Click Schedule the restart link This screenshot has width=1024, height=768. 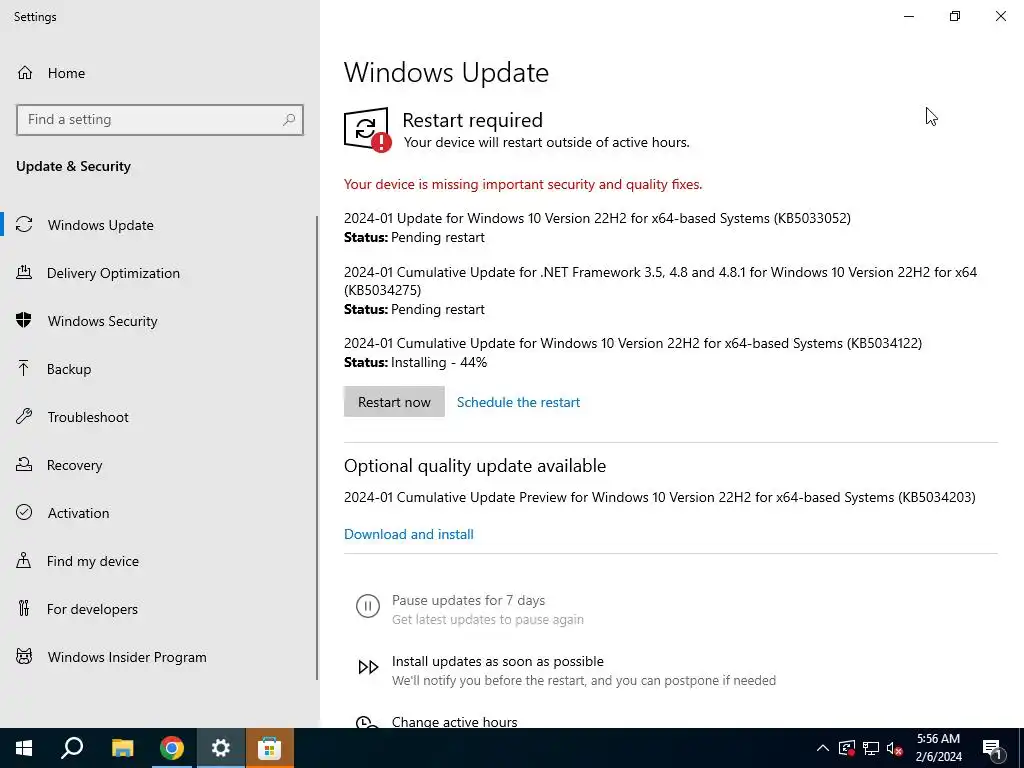(518, 402)
